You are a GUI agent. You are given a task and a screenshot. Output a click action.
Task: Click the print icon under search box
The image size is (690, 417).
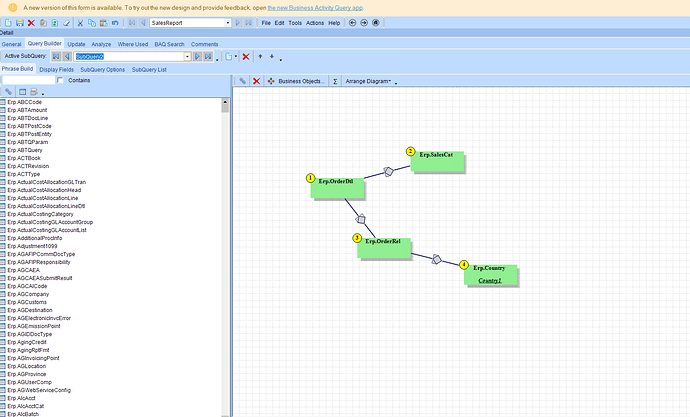(x=34, y=91)
